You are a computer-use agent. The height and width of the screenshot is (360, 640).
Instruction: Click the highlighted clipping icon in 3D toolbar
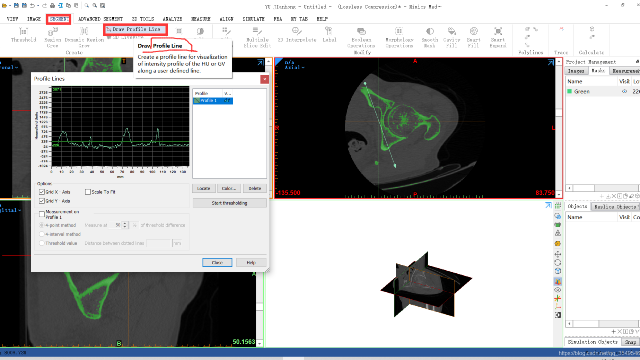(x=558, y=281)
